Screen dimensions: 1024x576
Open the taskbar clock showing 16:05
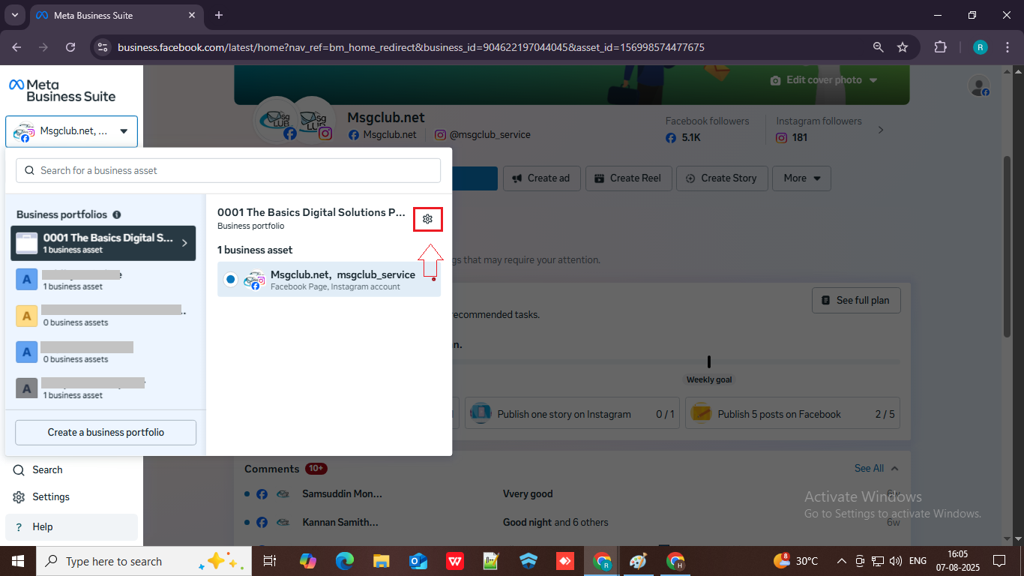(958, 561)
